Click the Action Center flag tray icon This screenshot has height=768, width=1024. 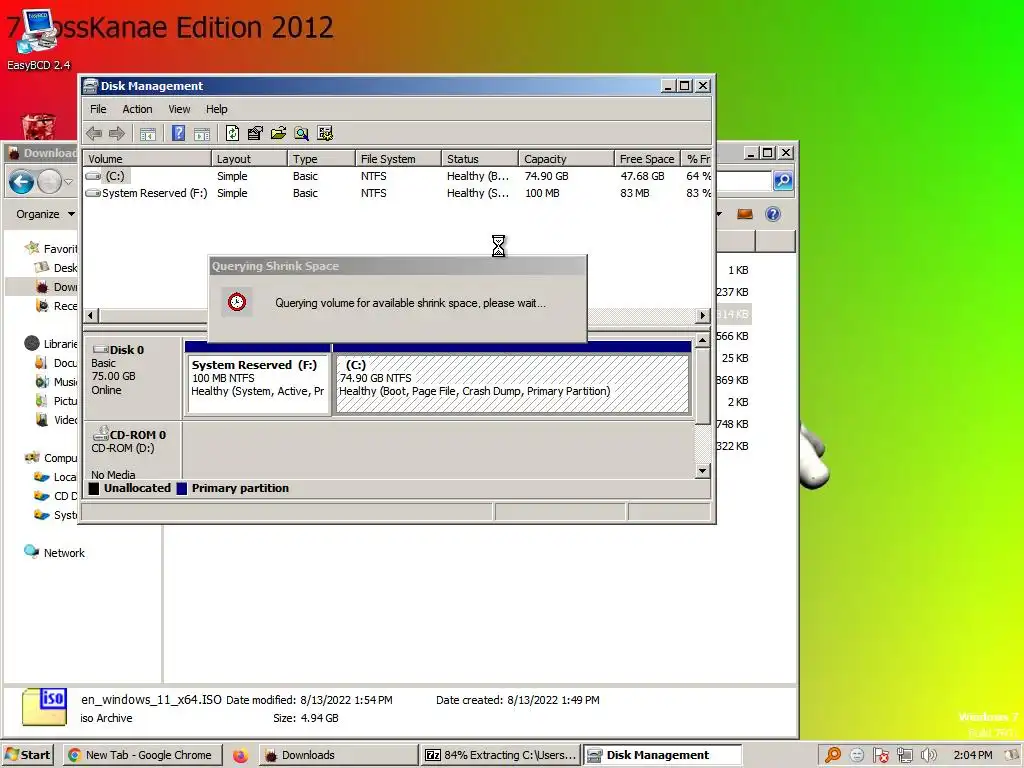click(x=880, y=756)
